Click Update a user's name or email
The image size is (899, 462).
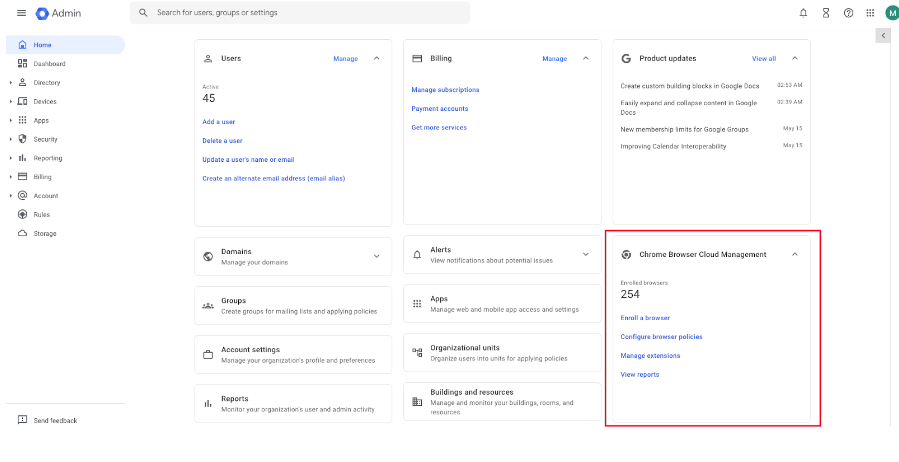(x=248, y=160)
